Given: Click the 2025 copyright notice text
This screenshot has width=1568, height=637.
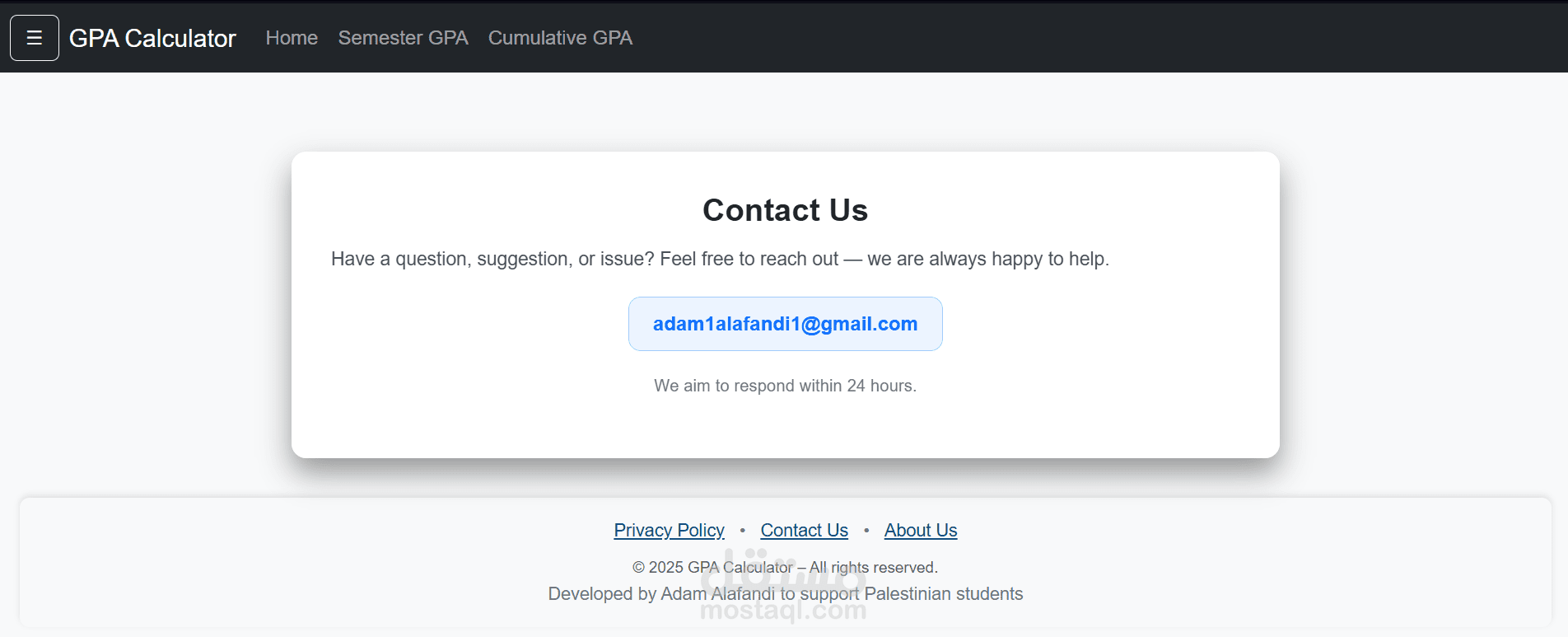Looking at the screenshot, I should (785, 568).
